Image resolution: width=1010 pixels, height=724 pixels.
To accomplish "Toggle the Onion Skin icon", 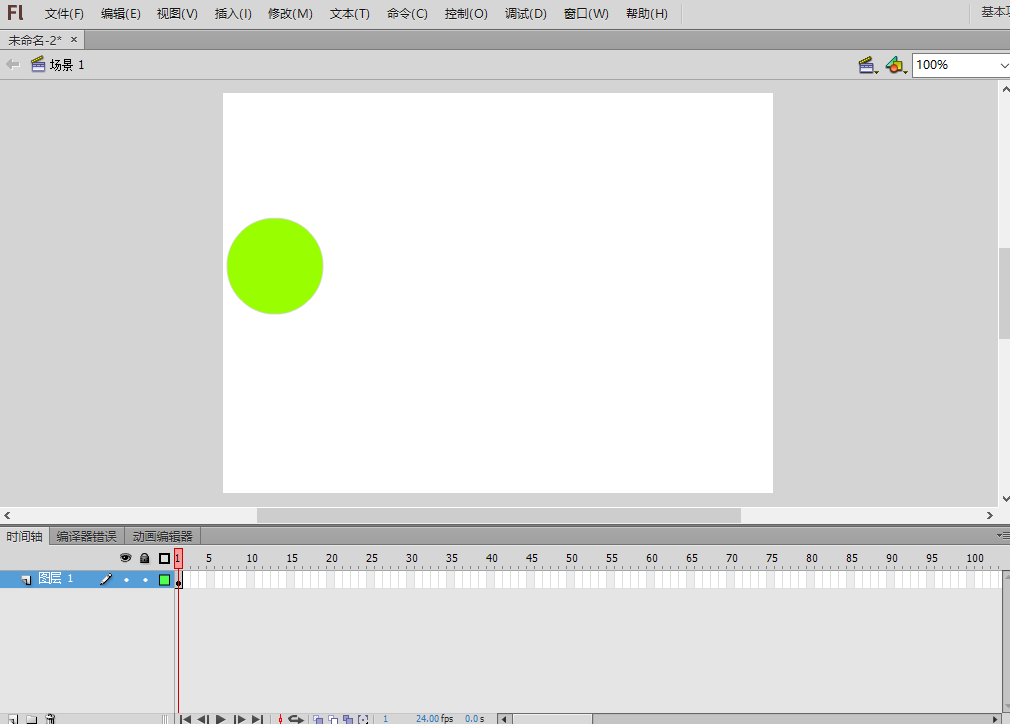I will pos(318,719).
